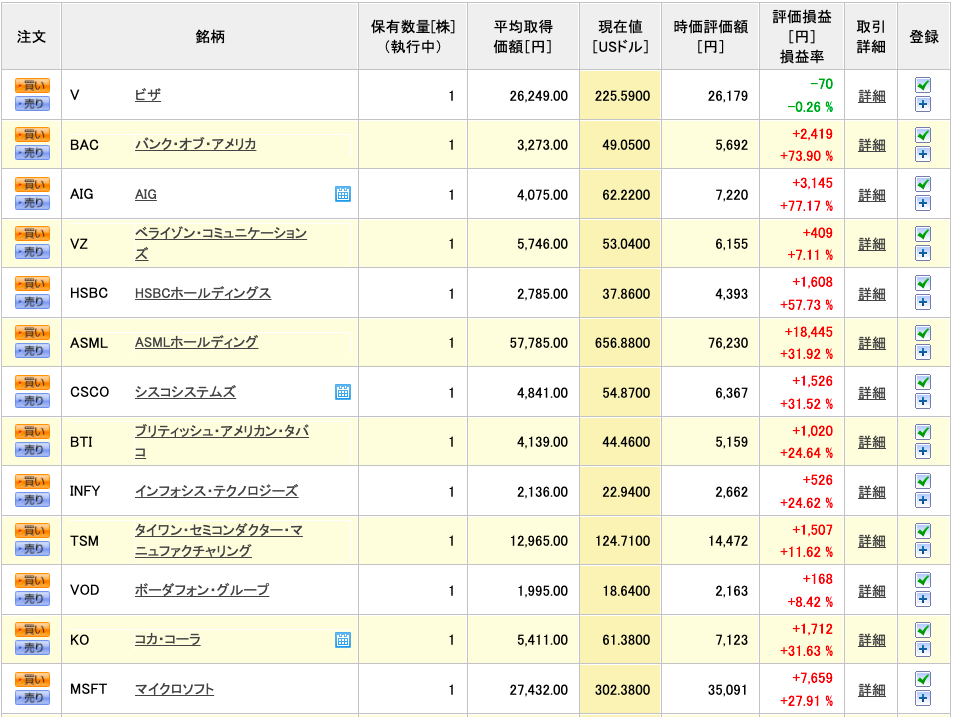953x717 pixels.
Task: Click the 売り button for V
Action: [x=32, y=104]
